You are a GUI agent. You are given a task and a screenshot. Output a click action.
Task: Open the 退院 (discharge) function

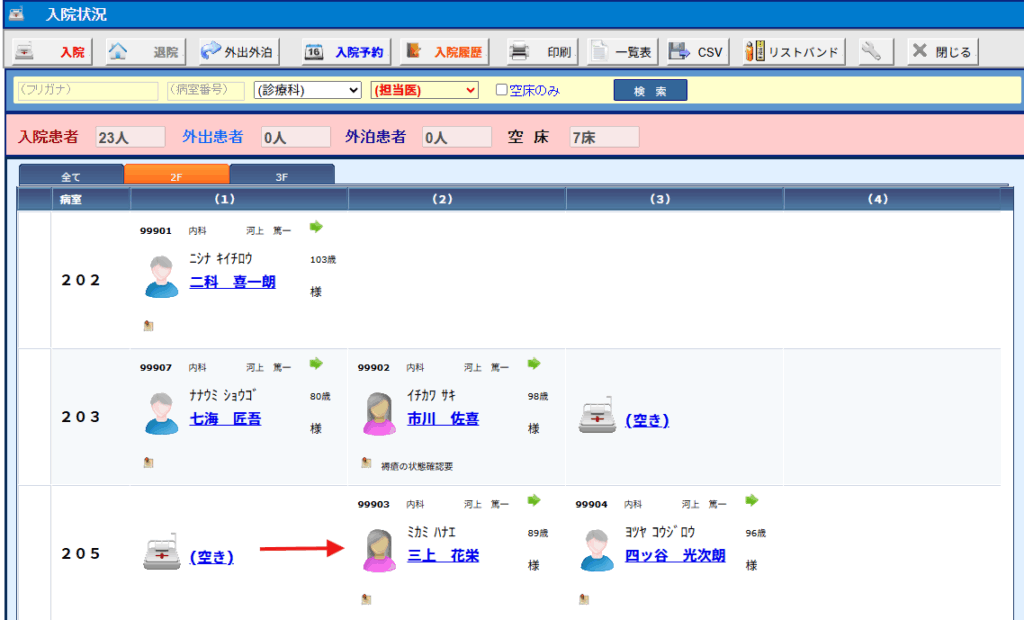pyautogui.click(x=144, y=51)
